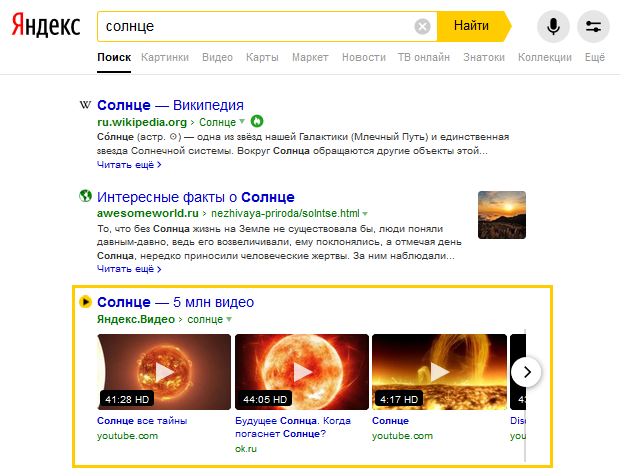Show next videos with the carousel arrow
The width and height of the screenshot is (620, 472).
[526, 372]
